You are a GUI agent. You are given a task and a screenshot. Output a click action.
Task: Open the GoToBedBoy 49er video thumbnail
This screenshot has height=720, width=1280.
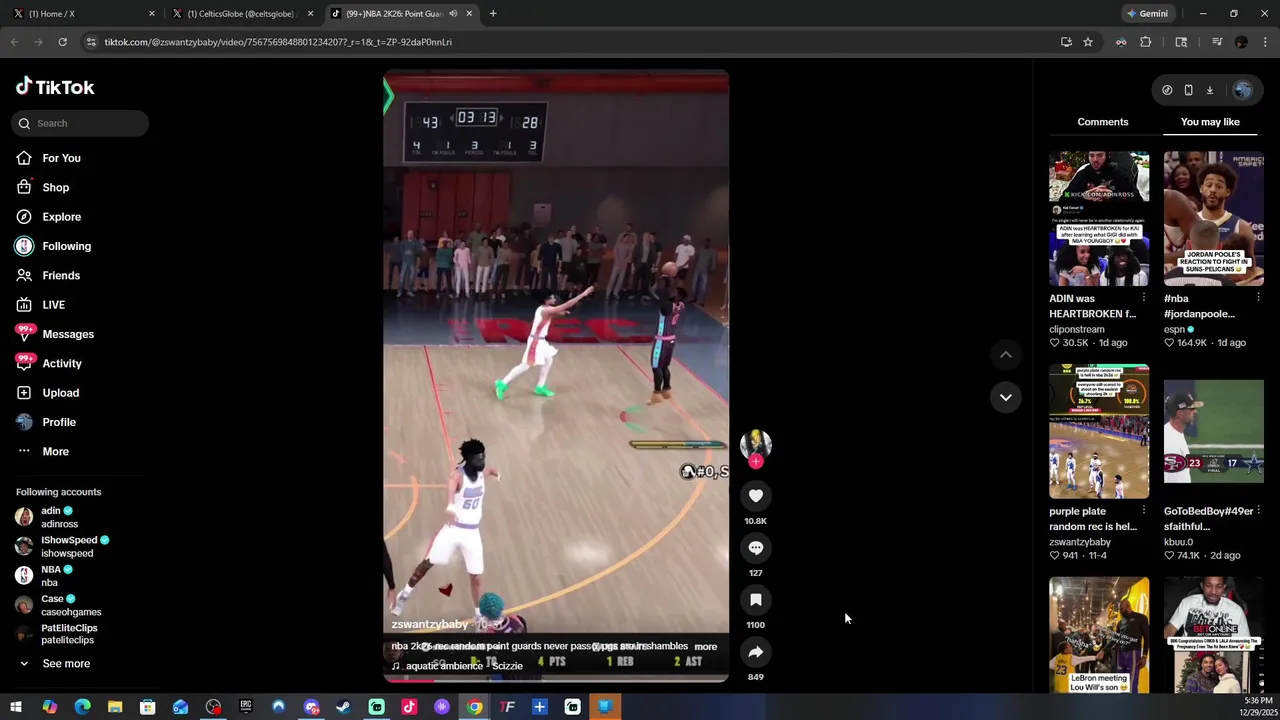(1214, 431)
